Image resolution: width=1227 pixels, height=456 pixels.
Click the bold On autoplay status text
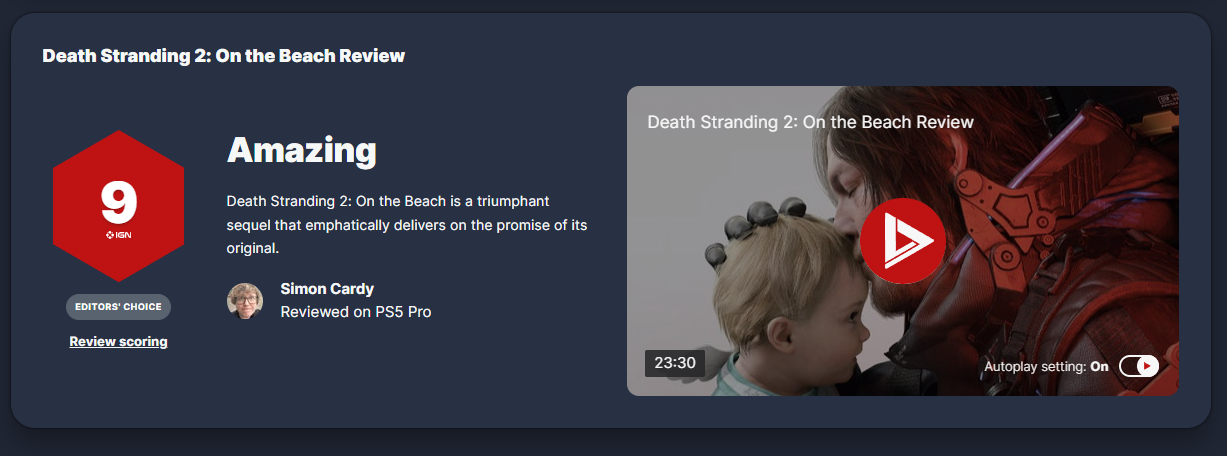pos(1099,367)
